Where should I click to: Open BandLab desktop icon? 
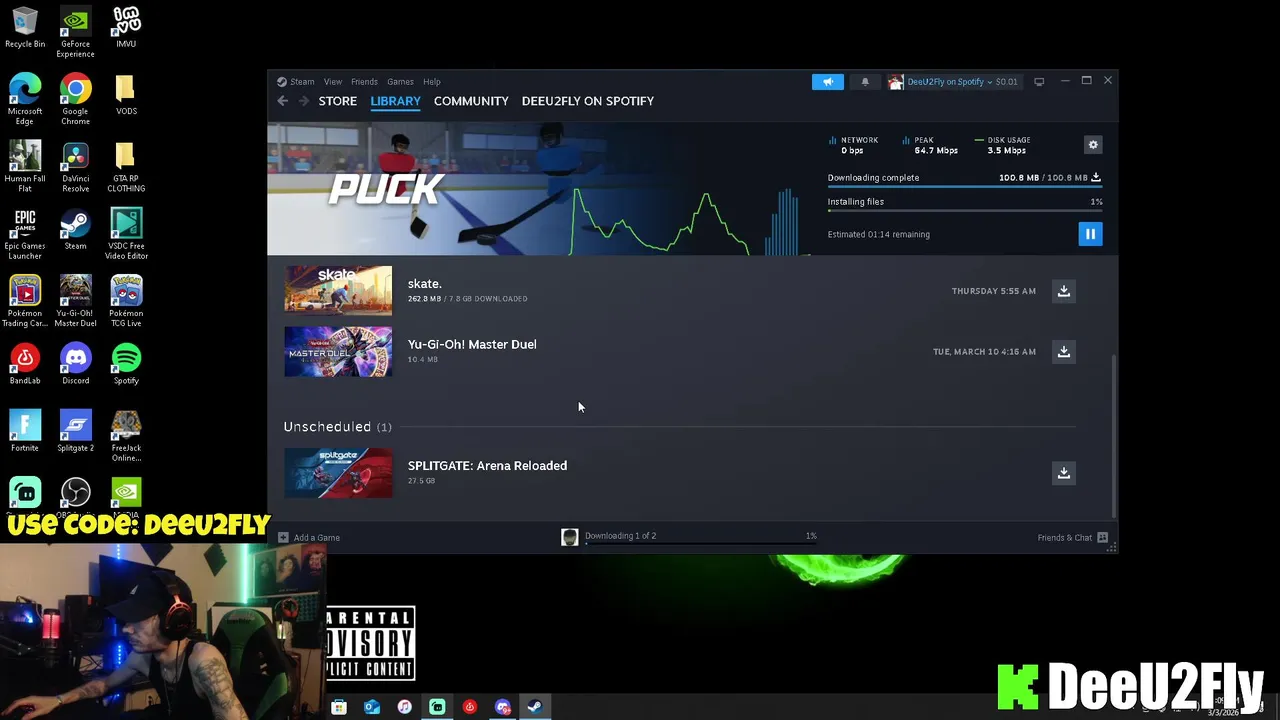25,364
